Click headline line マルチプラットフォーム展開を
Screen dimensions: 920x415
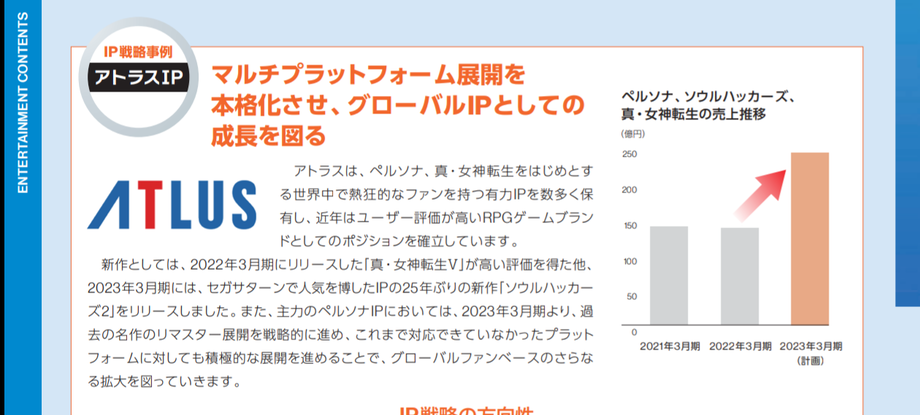point(367,76)
